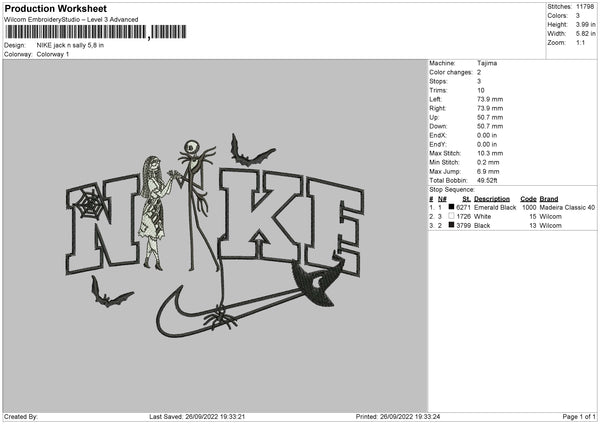600x424 pixels.
Task: Click the Stops value 3
Action: coord(479,81)
